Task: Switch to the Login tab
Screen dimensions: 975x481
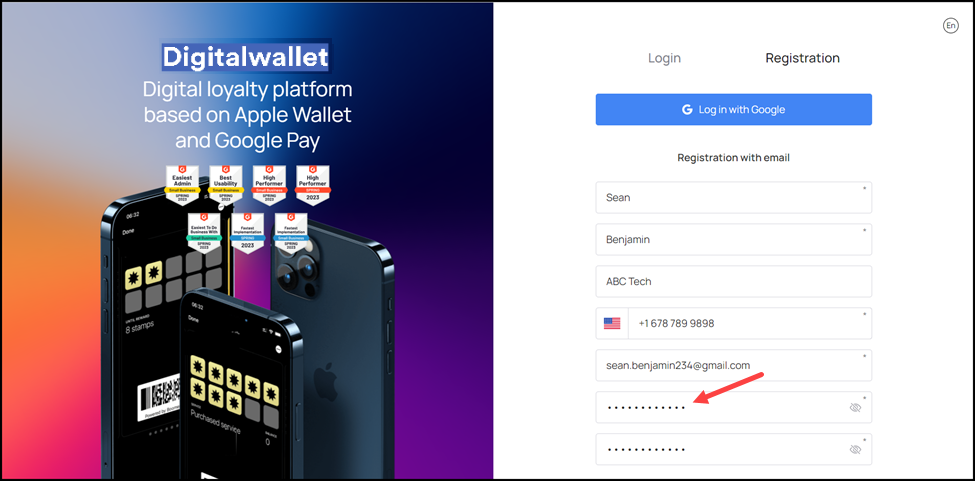Action: pyautogui.click(x=664, y=58)
